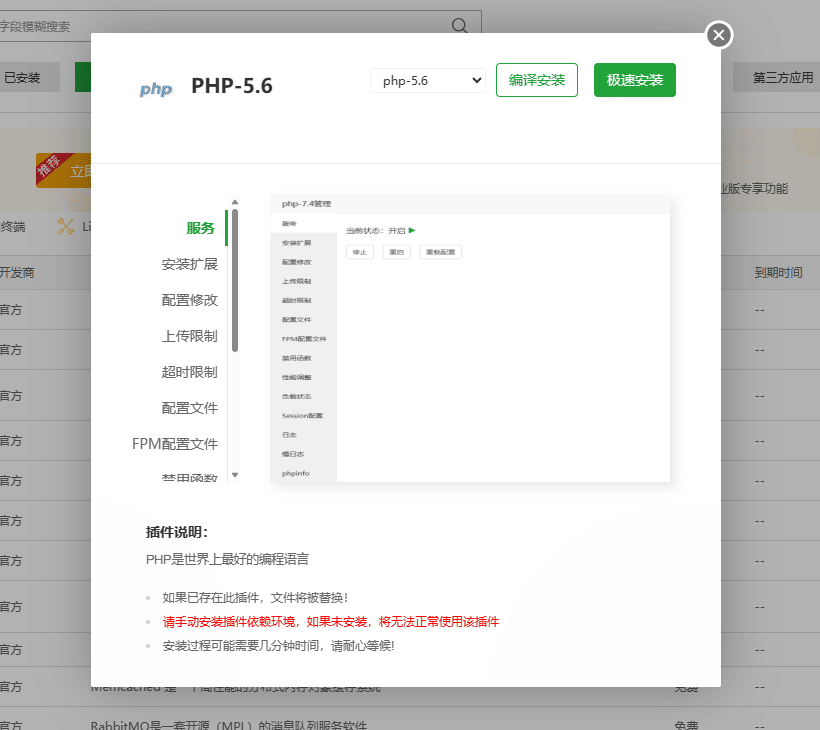Select the background 第三方应用 tab

(x=778, y=77)
